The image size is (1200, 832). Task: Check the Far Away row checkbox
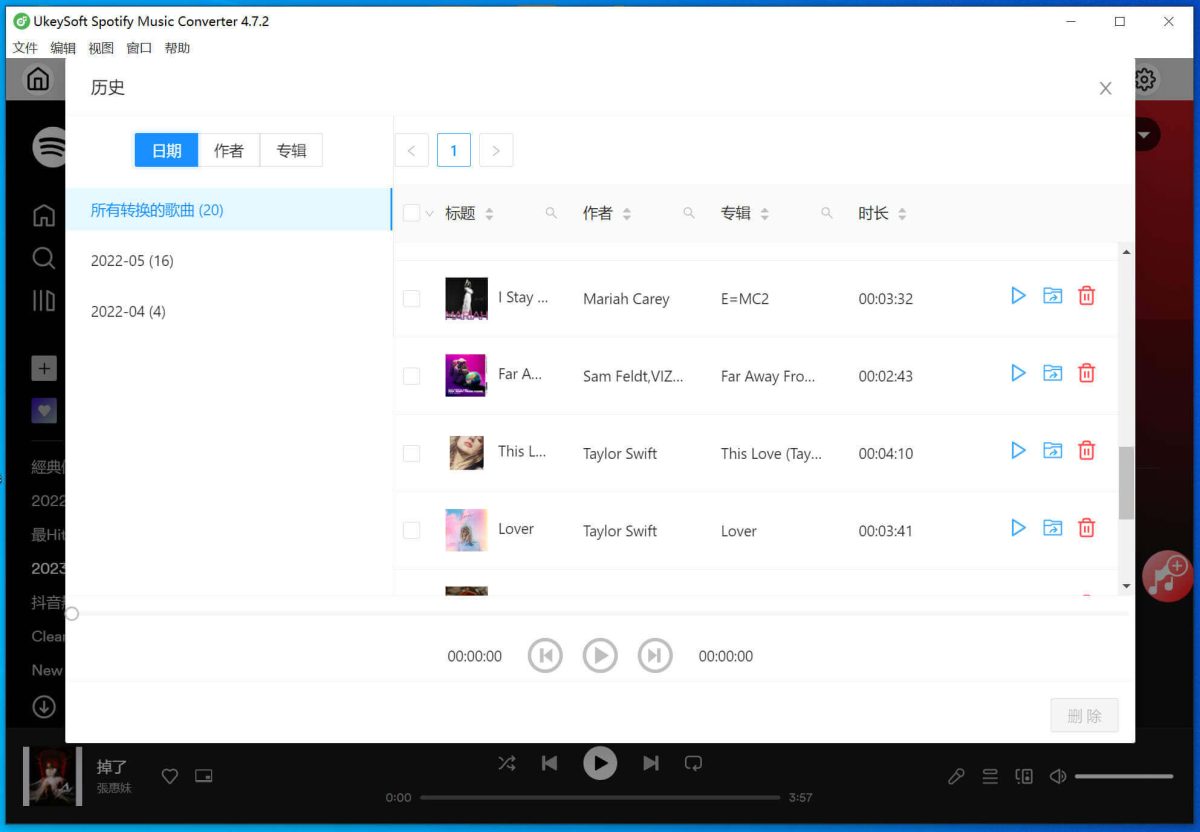(x=411, y=376)
